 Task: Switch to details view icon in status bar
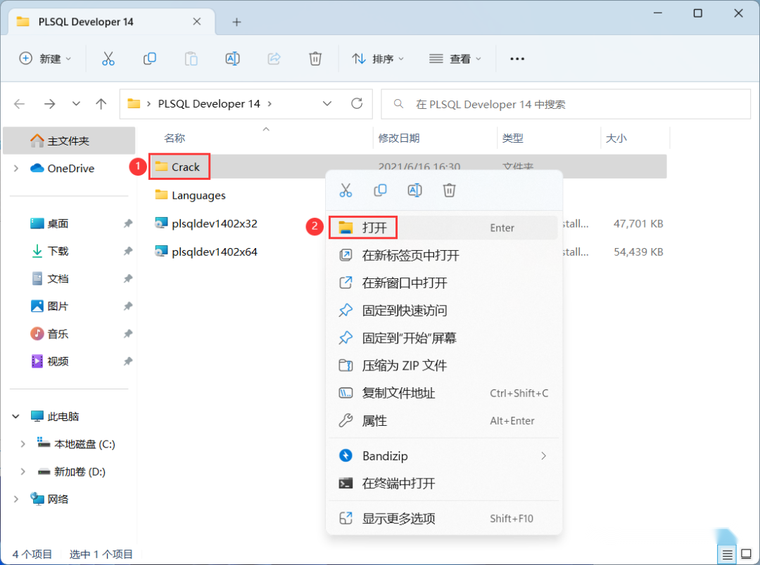pos(727,554)
